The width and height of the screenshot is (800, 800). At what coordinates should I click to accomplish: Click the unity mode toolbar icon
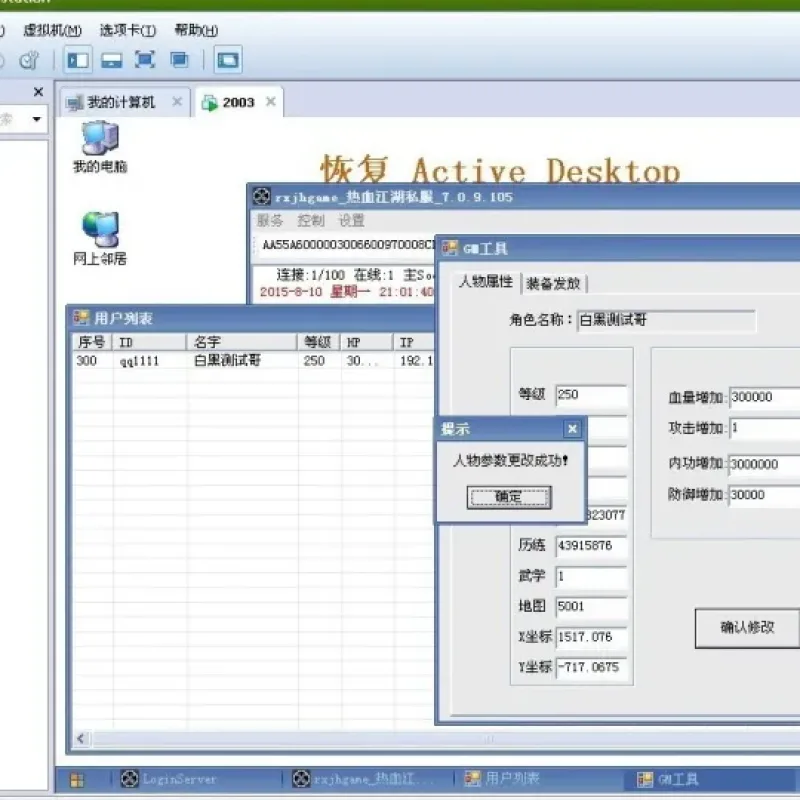[179, 60]
